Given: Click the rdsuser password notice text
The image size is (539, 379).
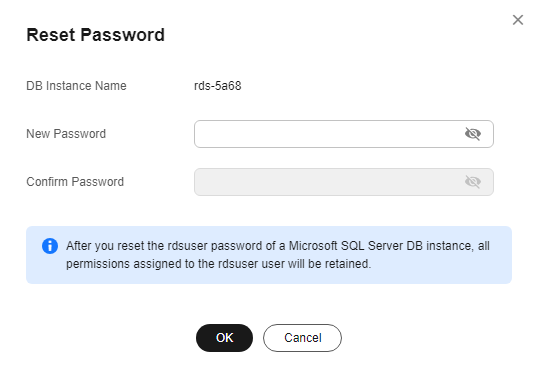Looking at the screenshot, I should (x=278, y=255).
